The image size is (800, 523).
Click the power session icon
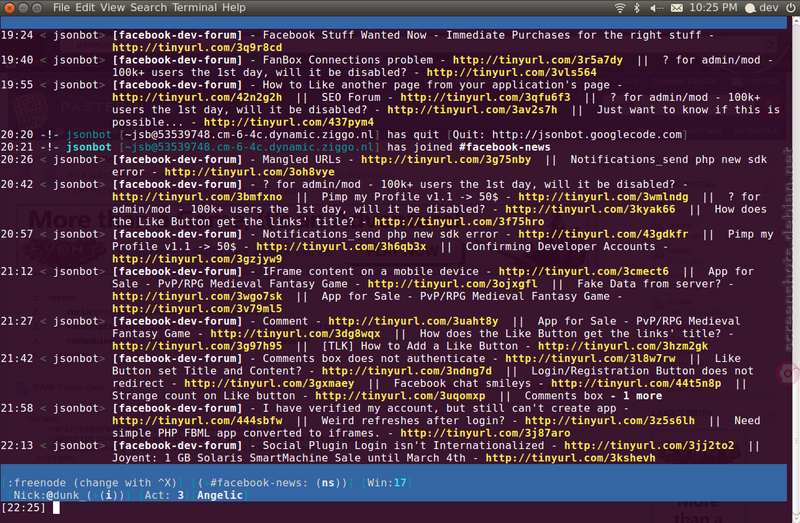[791, 8]
